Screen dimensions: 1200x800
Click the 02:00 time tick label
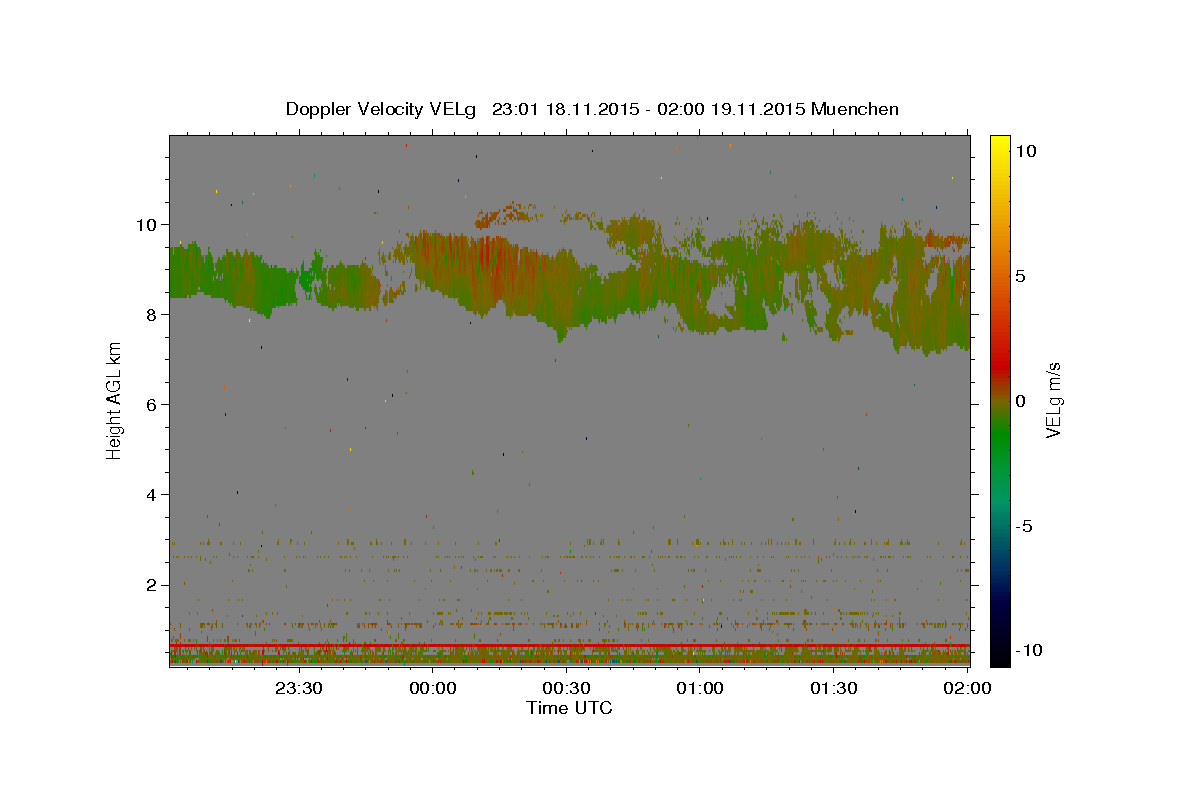point(967,688)
